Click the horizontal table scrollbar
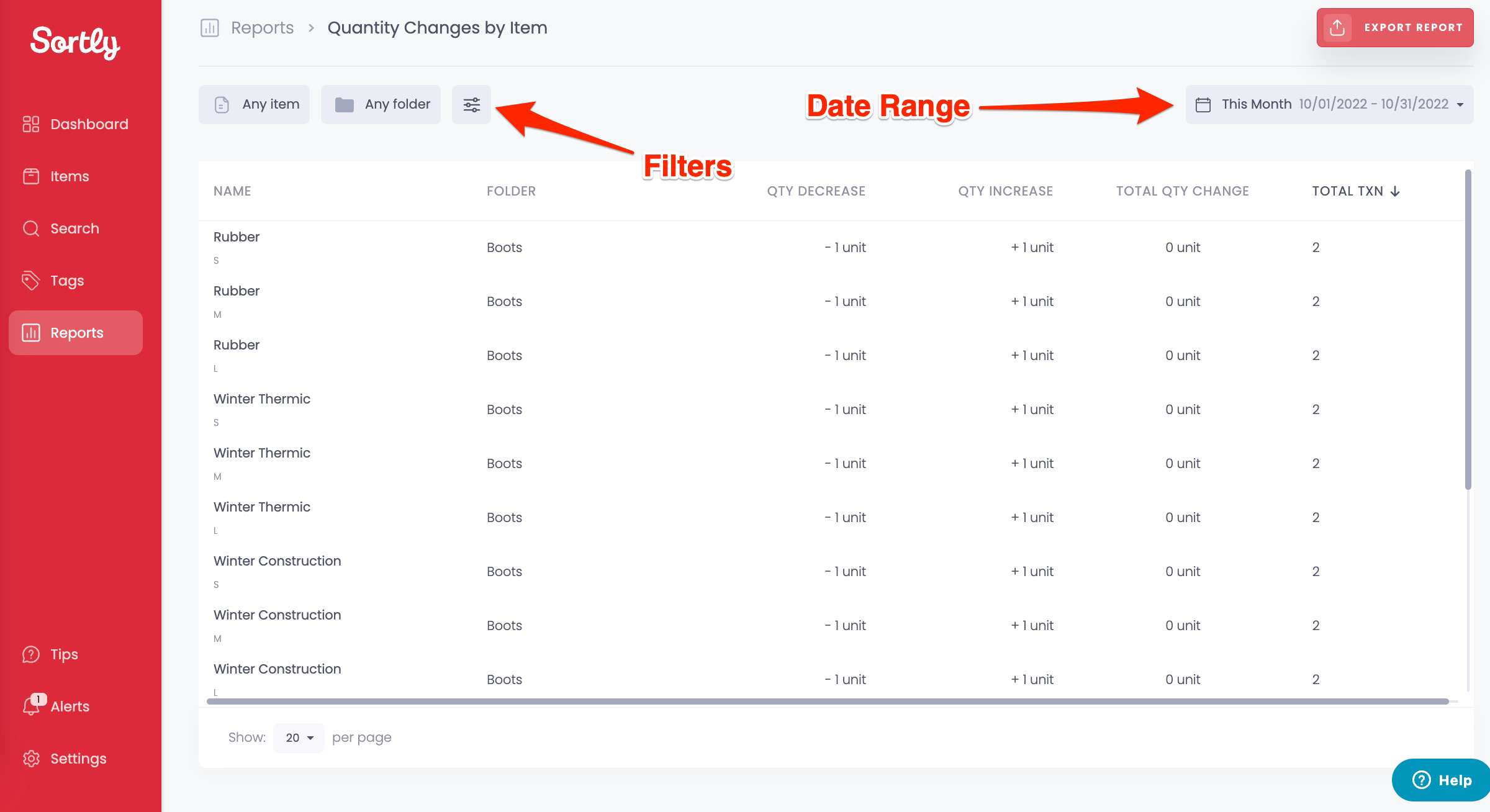The height and width of the screenshot is (812, 1490). tap(828, 701)
